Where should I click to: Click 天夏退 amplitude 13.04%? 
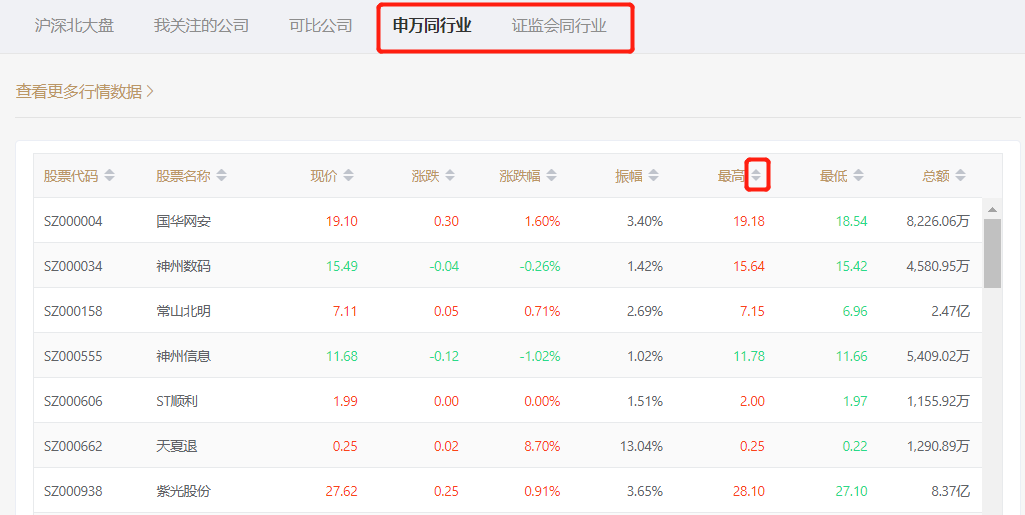point(641,446)
